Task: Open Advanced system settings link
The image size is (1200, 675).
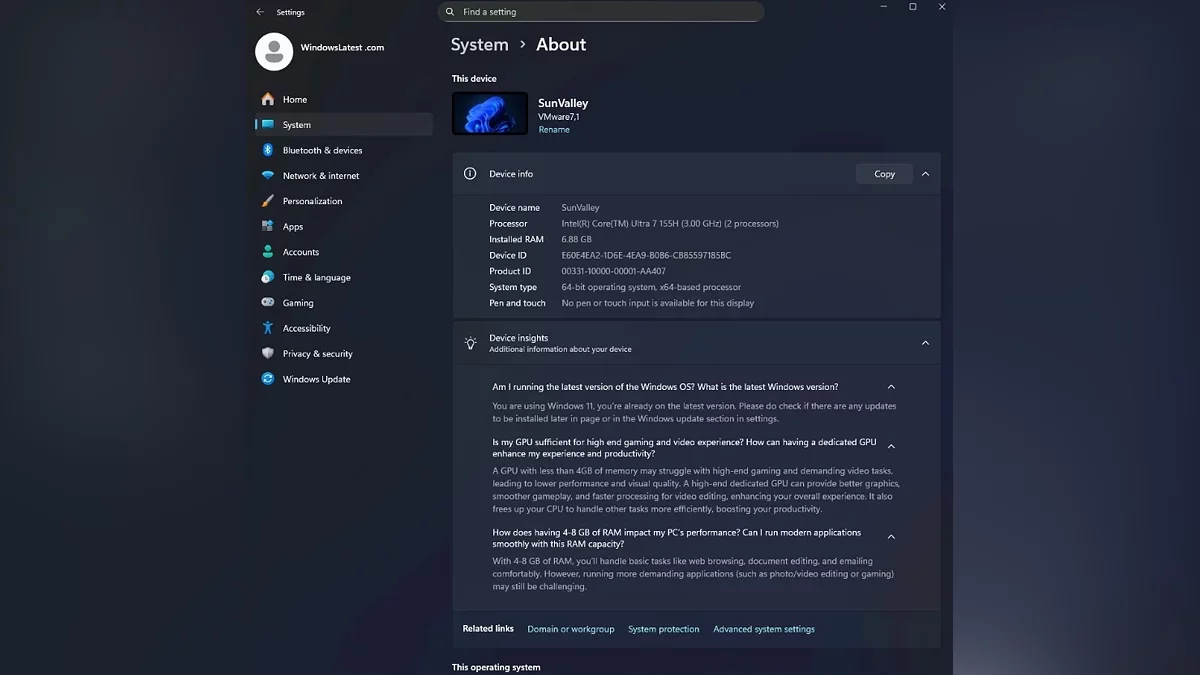Action: pos(764,629)
